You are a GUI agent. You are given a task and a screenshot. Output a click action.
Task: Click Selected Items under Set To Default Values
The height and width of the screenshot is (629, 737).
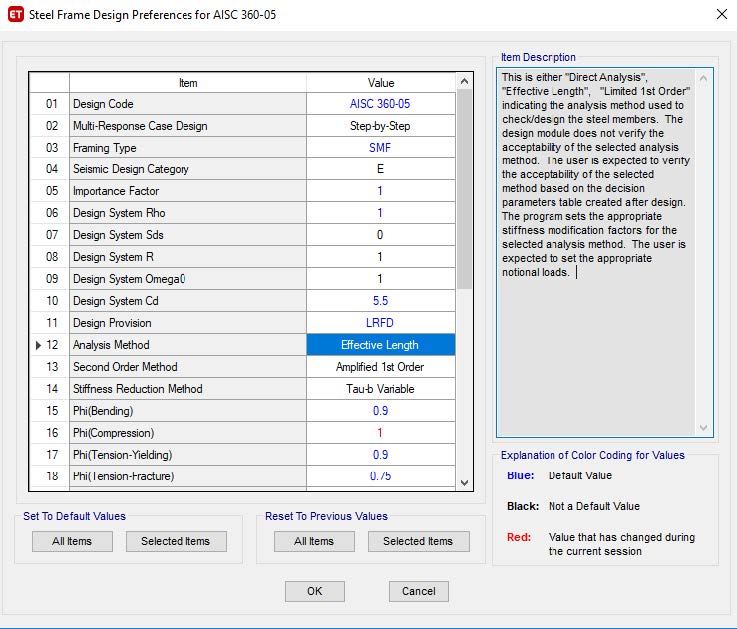[176, 541]
